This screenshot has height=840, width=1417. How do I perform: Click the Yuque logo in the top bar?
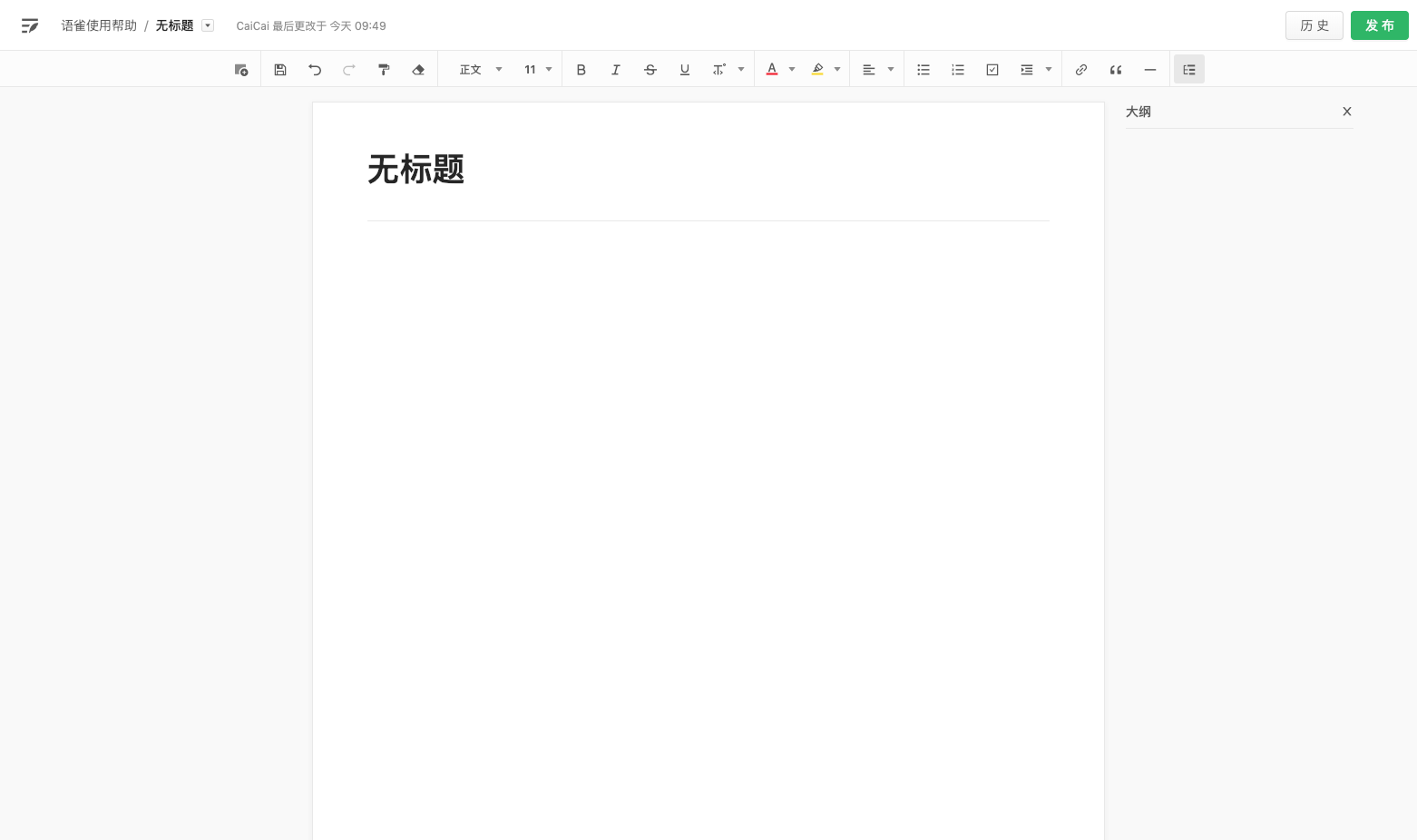(x=30, y=24)
